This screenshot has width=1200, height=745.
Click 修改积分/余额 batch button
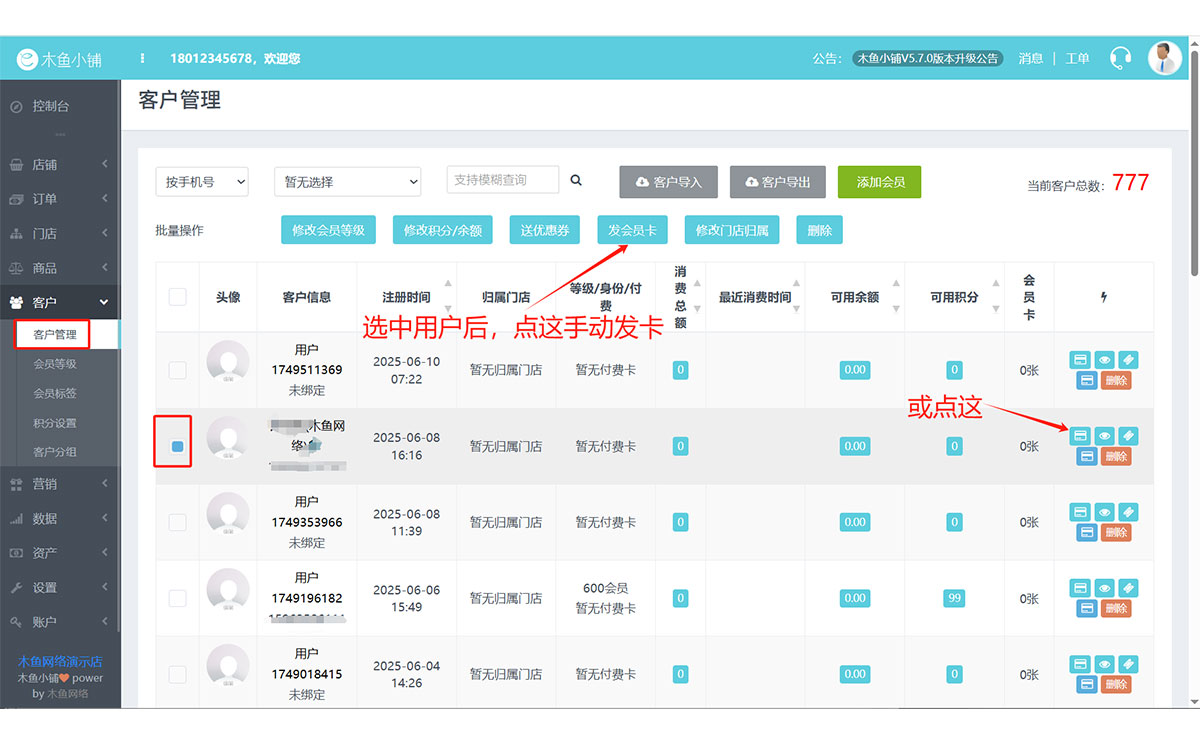pyautogui.click(x=443, y=230)
